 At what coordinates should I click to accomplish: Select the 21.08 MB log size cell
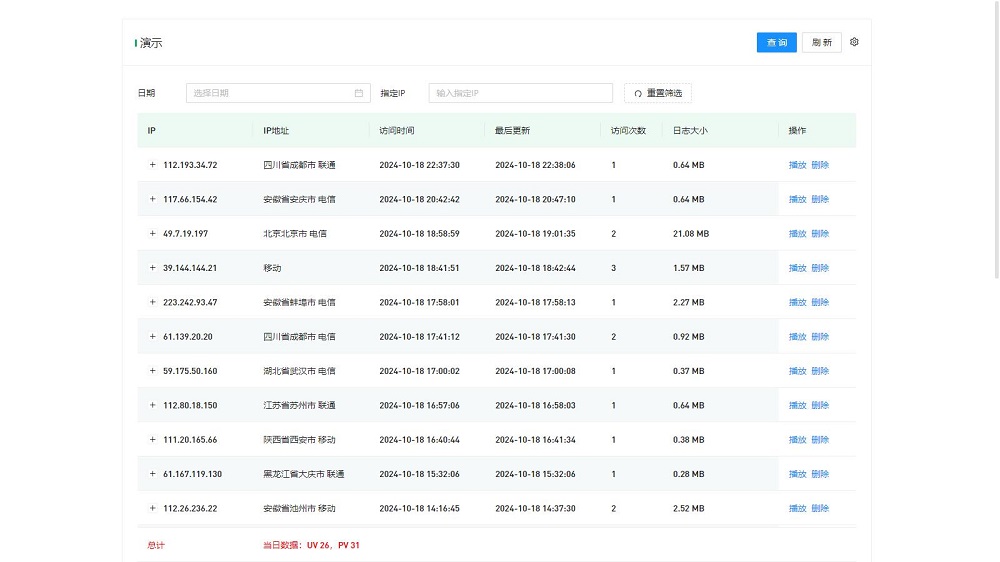[691, 234]
